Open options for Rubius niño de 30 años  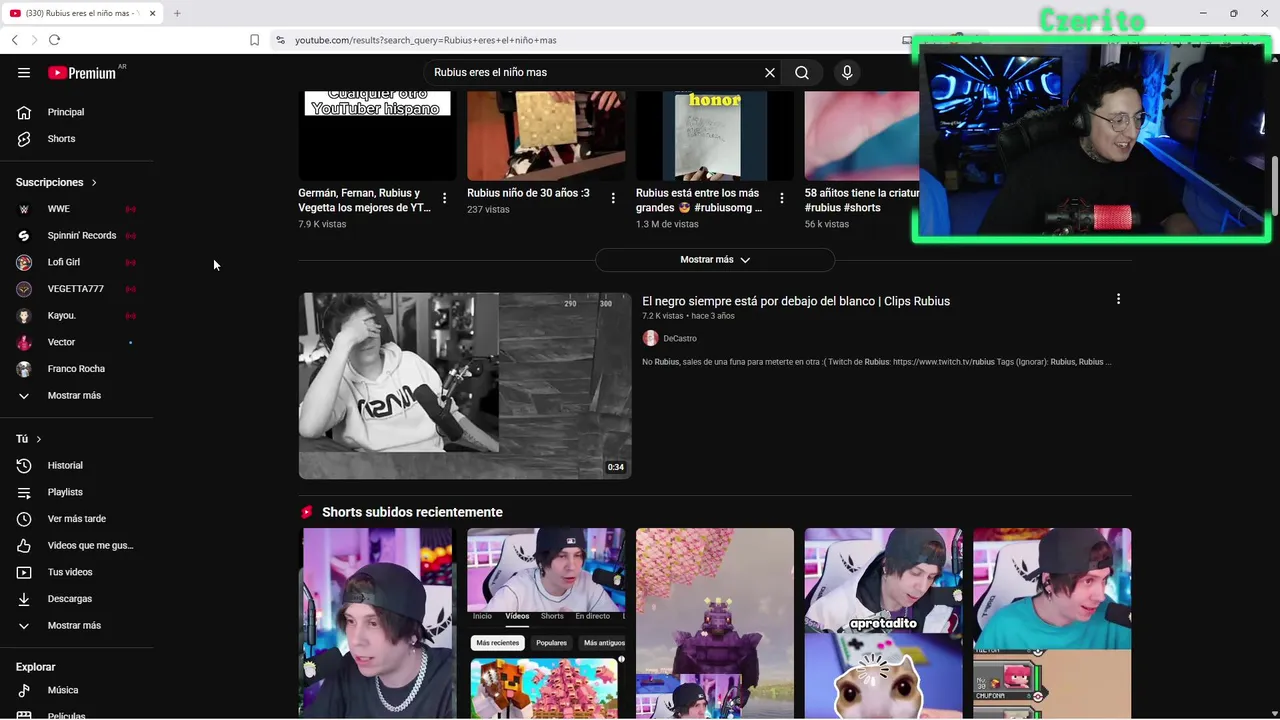tap(613, 198)
